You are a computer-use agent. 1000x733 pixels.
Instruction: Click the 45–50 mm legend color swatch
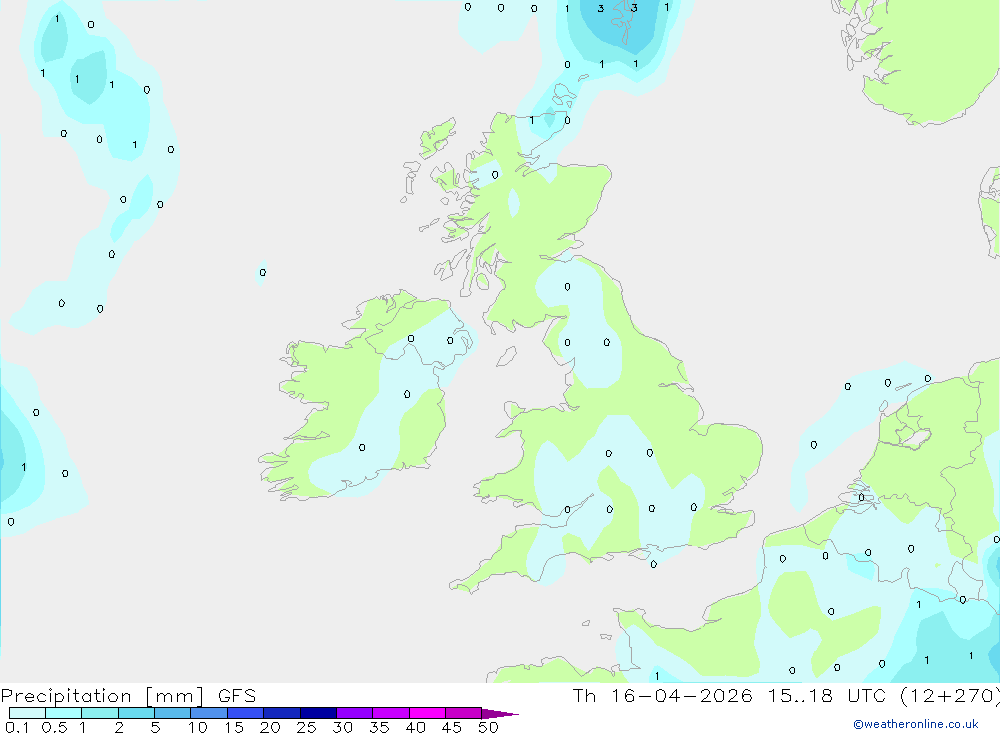point(463,713)
